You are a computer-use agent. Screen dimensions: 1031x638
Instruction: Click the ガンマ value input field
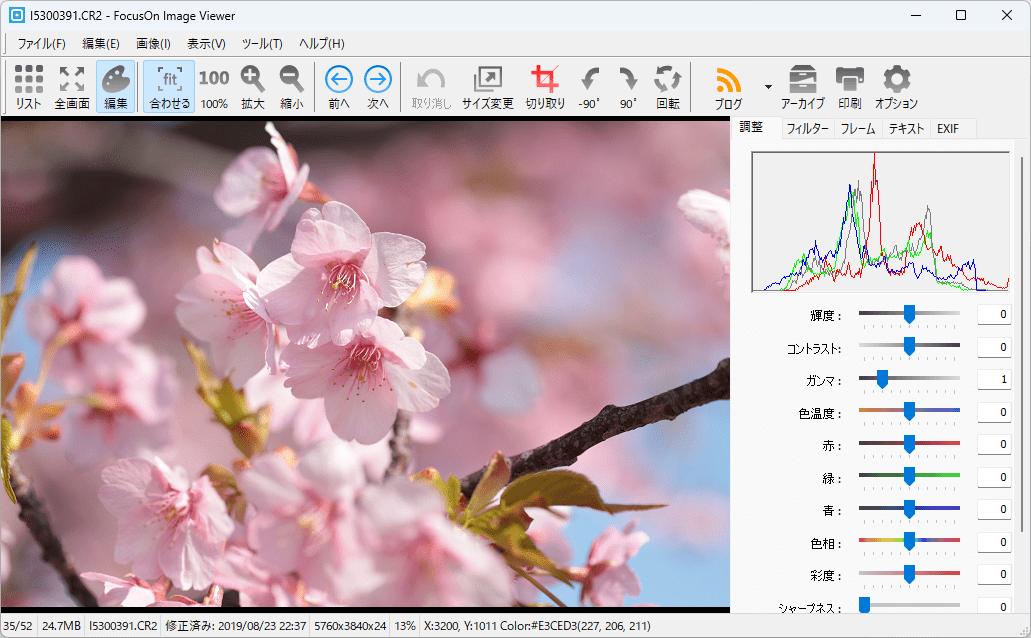click(x=993, y=380)
